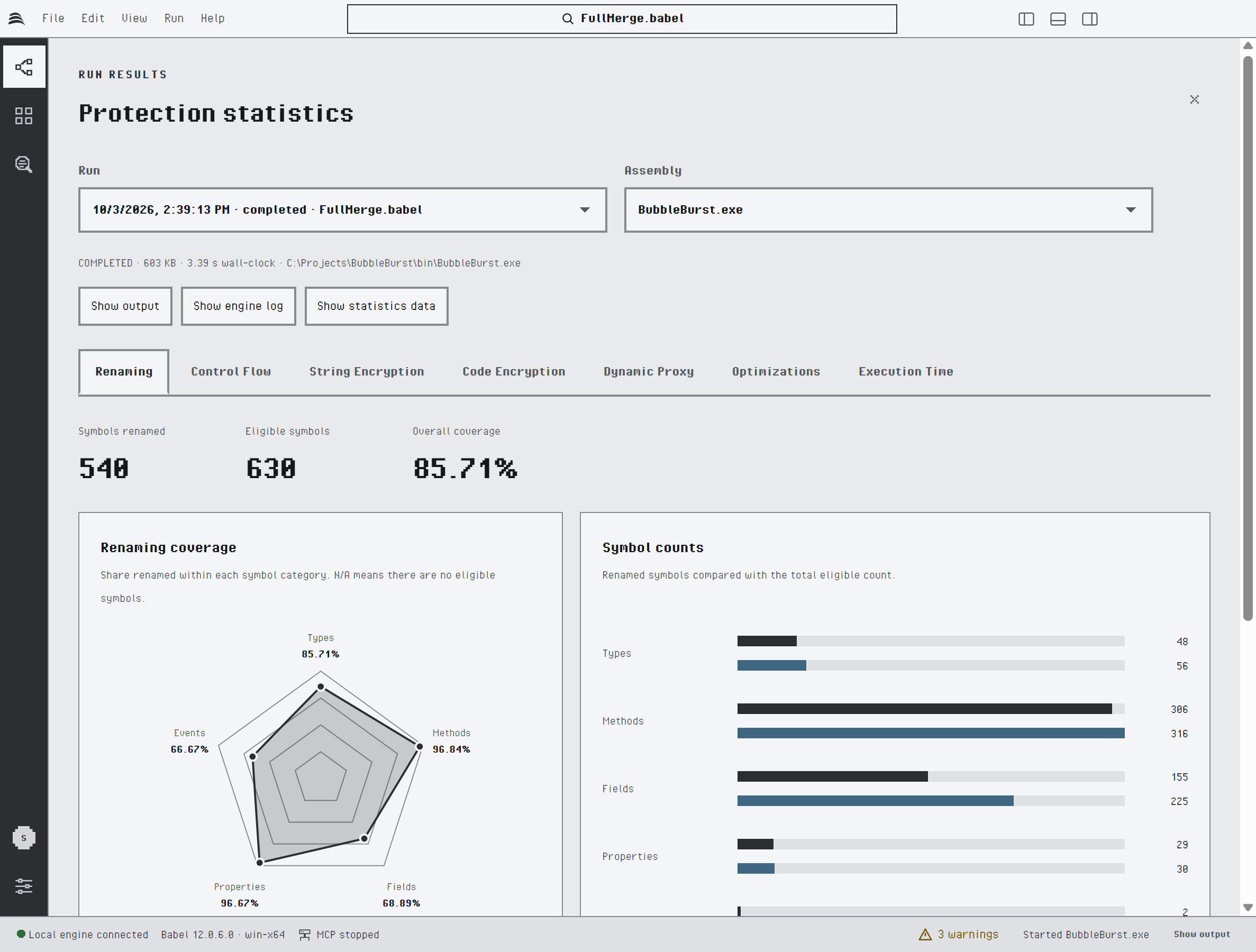Click the MCP stopped status icon

pos(304,935)
